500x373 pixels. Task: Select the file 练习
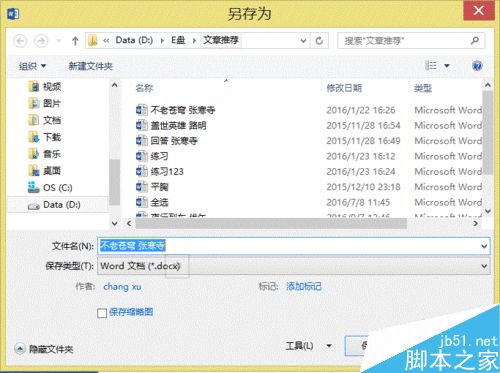coord(159,156)
